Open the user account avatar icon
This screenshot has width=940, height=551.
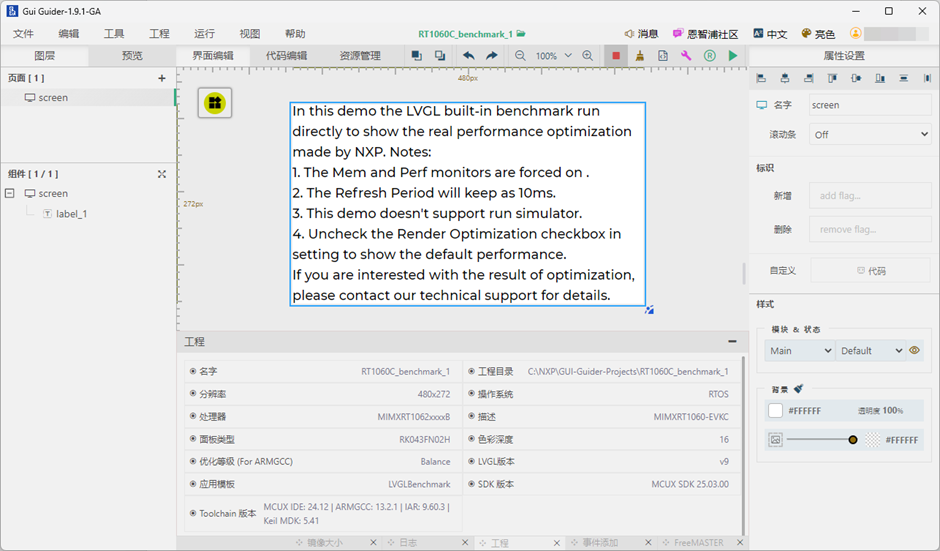click(x=855, y=34)
